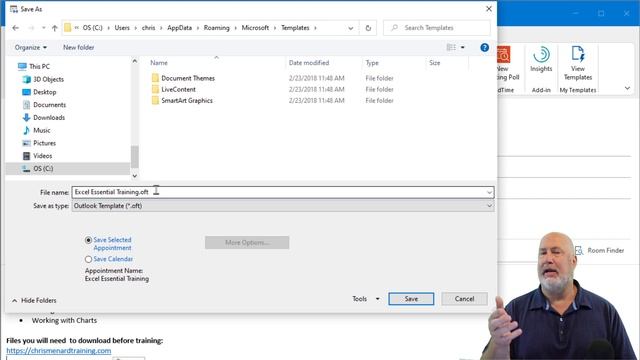Image resolution: width=640 pixels, height=360 pixels.
Task: Open the view options dropdown arrow
Action: (x=462, y=47)
